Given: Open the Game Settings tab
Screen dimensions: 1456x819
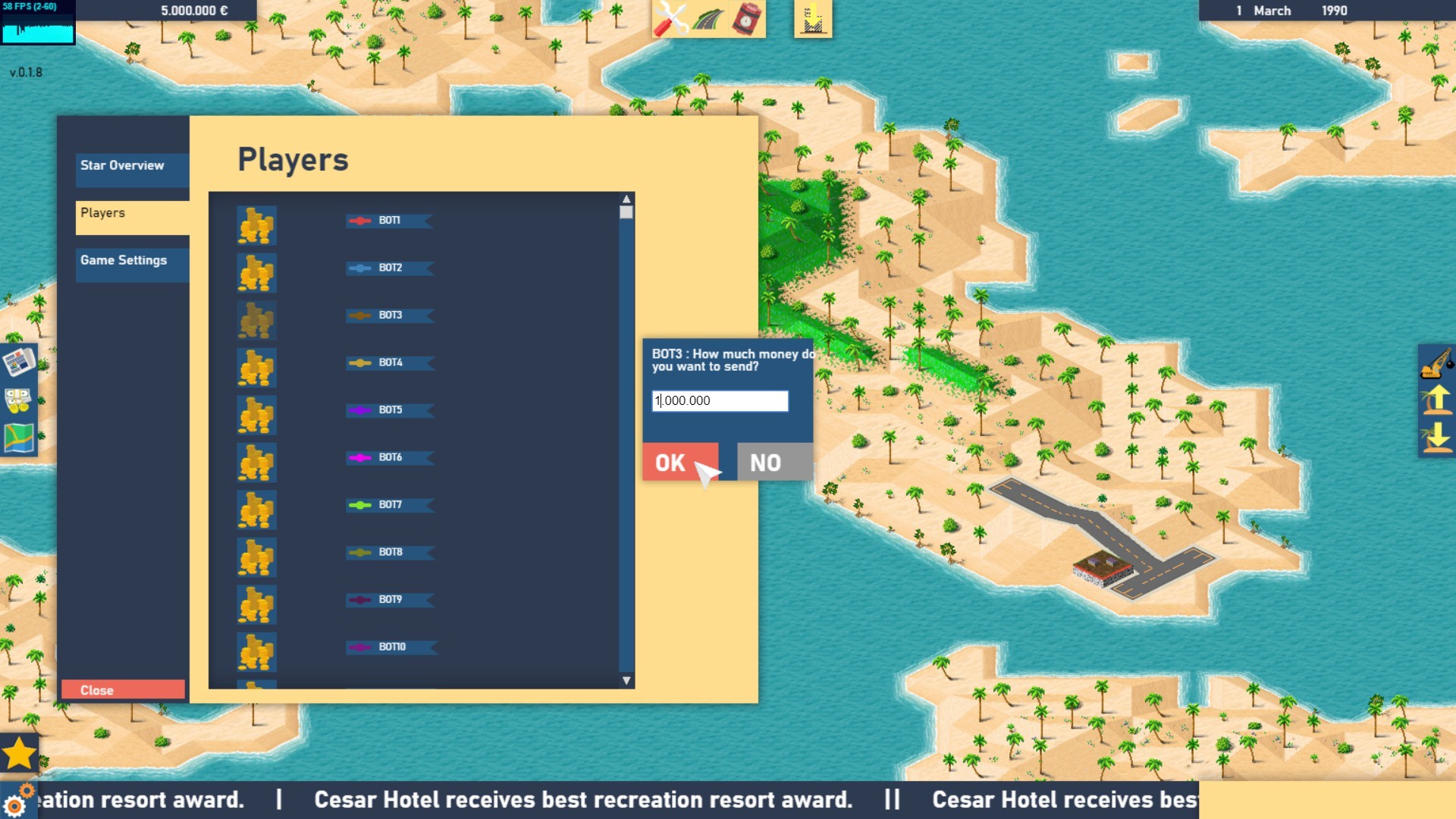Looking at the screenshot, I should click(132, 265).
